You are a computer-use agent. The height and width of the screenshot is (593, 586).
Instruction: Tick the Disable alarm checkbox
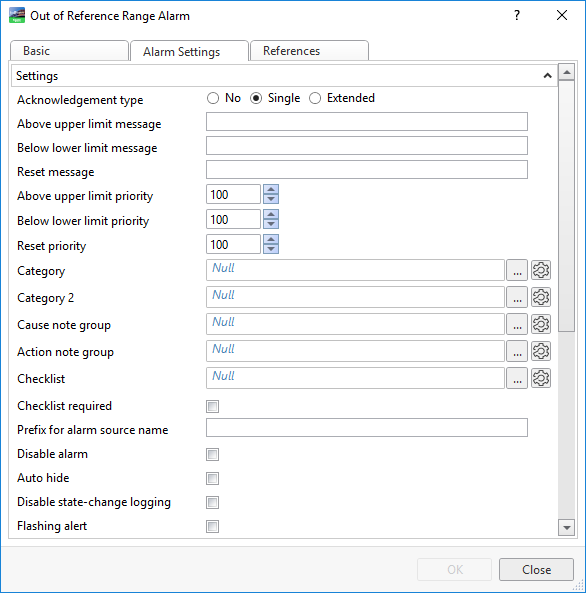(x=213, y=454)
